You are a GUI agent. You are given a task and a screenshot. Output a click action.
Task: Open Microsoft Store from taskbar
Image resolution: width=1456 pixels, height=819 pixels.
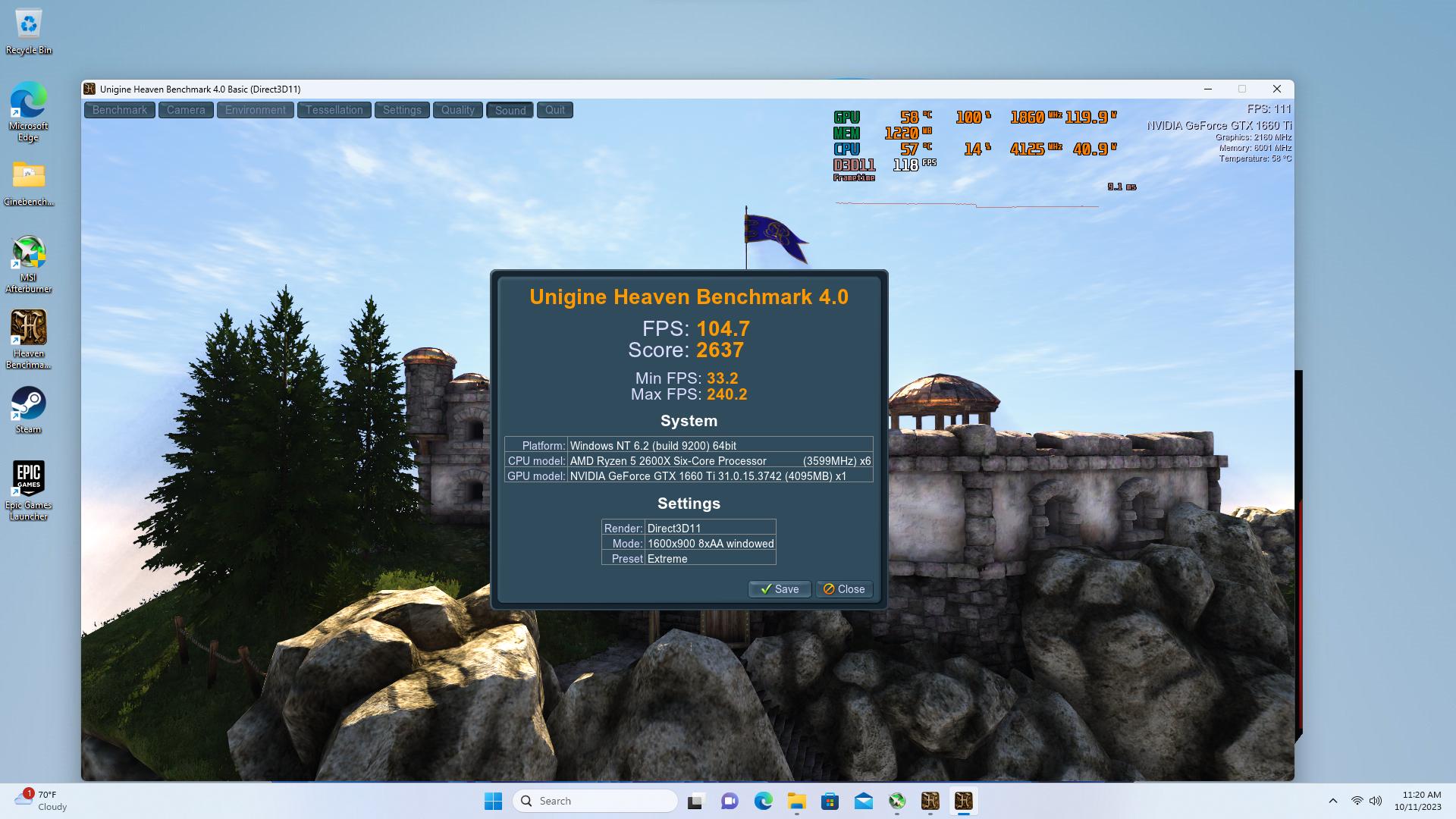pyautogui.click(x=830, y=801)
